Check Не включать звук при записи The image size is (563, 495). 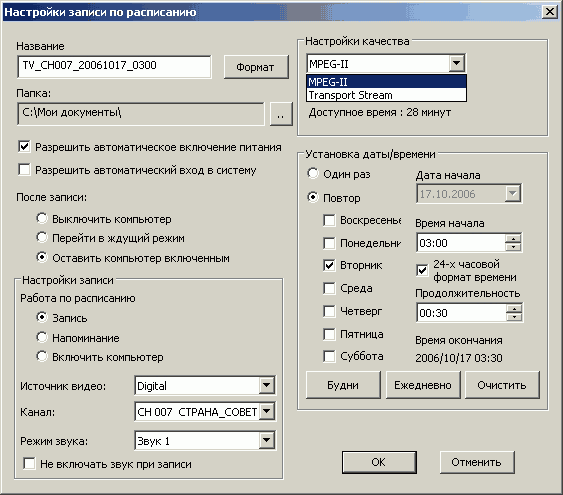coord(29,463)
